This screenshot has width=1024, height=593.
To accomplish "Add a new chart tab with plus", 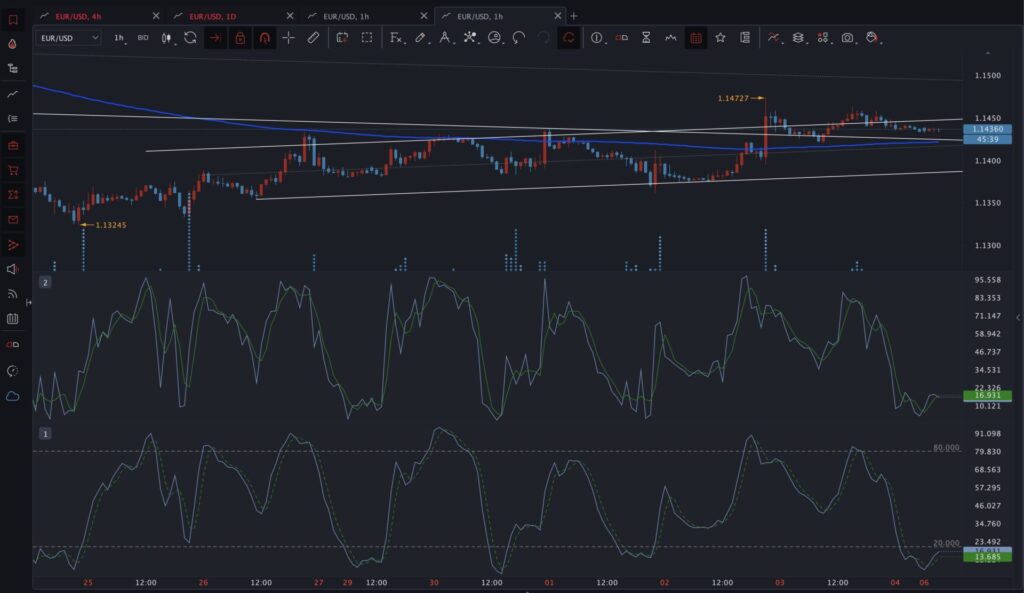I will point(574,16).
